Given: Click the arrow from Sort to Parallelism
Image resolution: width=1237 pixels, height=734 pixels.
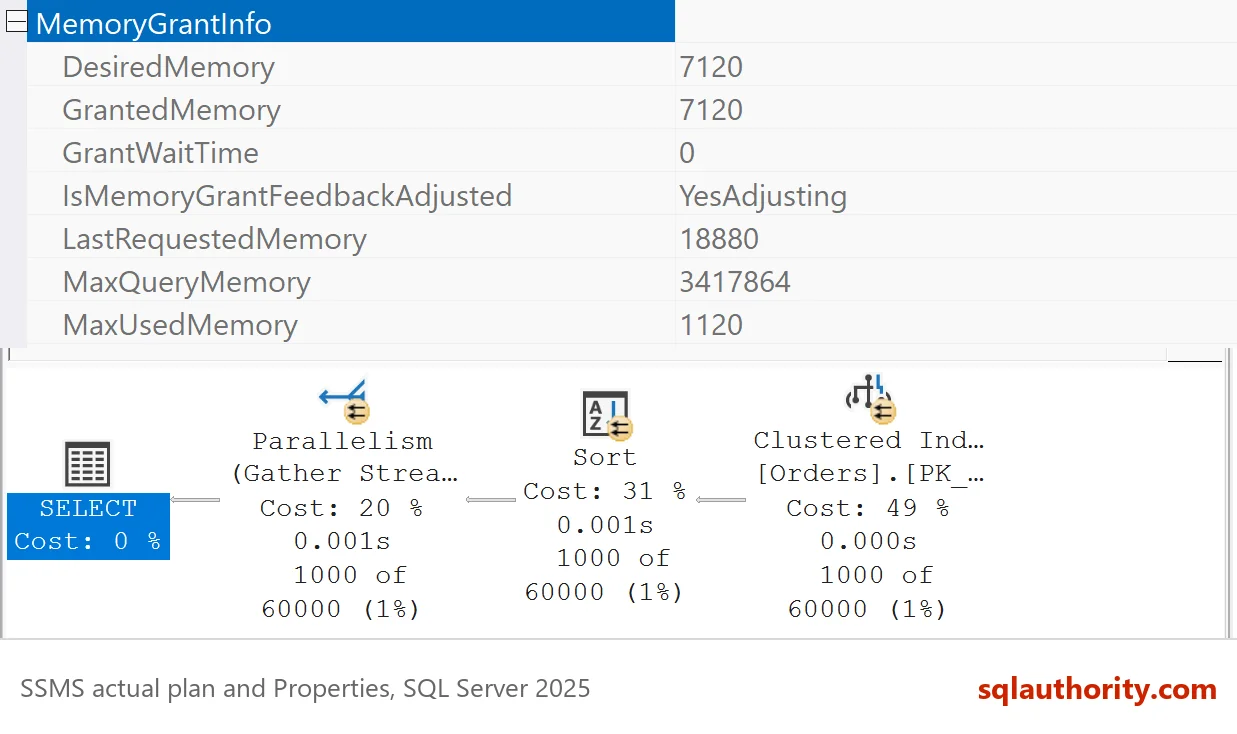Looking at the screenshot, I should 491,499.
